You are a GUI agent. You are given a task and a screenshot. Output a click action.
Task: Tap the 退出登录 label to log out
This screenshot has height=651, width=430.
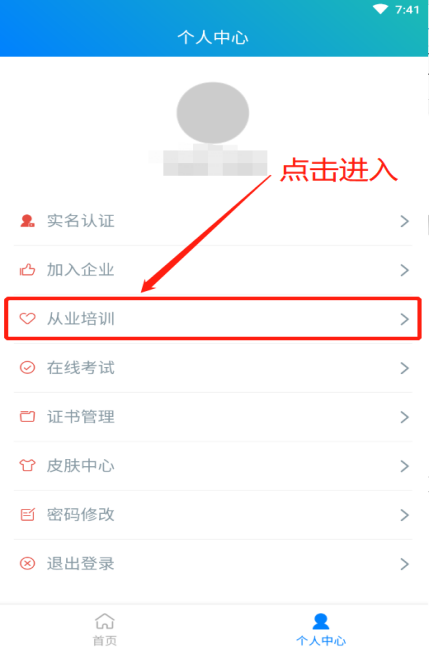pos(81,563)
